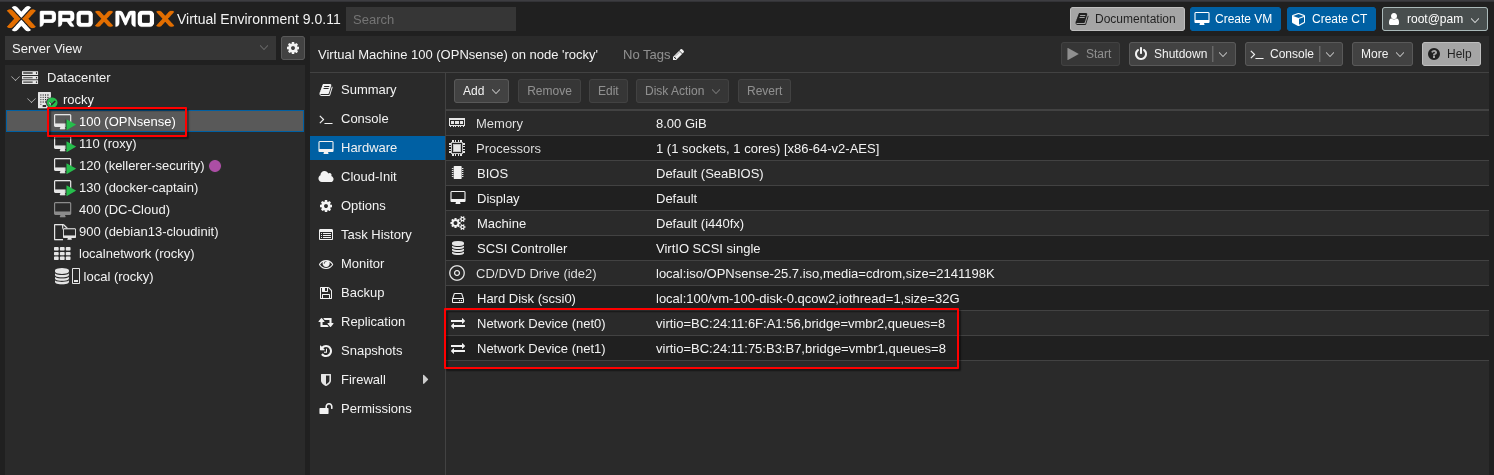Expand the Shutdown dropdown arrow
The image size is (1494, 475).
tap(1224, 54)
